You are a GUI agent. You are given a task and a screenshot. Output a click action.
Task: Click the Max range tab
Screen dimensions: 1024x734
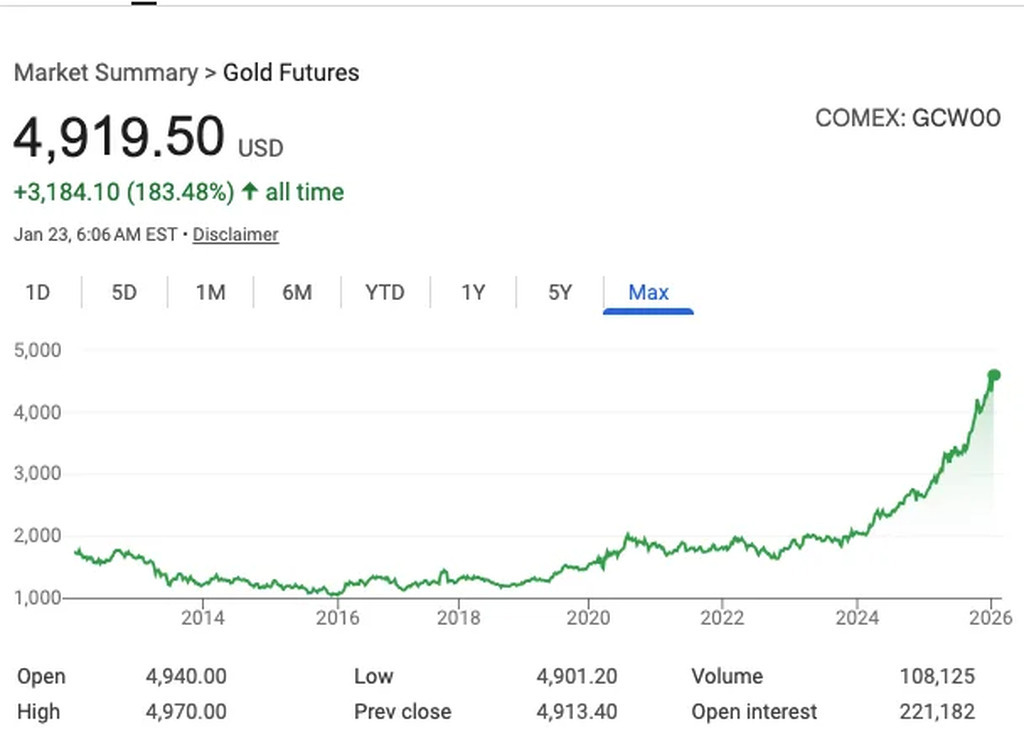648,293
